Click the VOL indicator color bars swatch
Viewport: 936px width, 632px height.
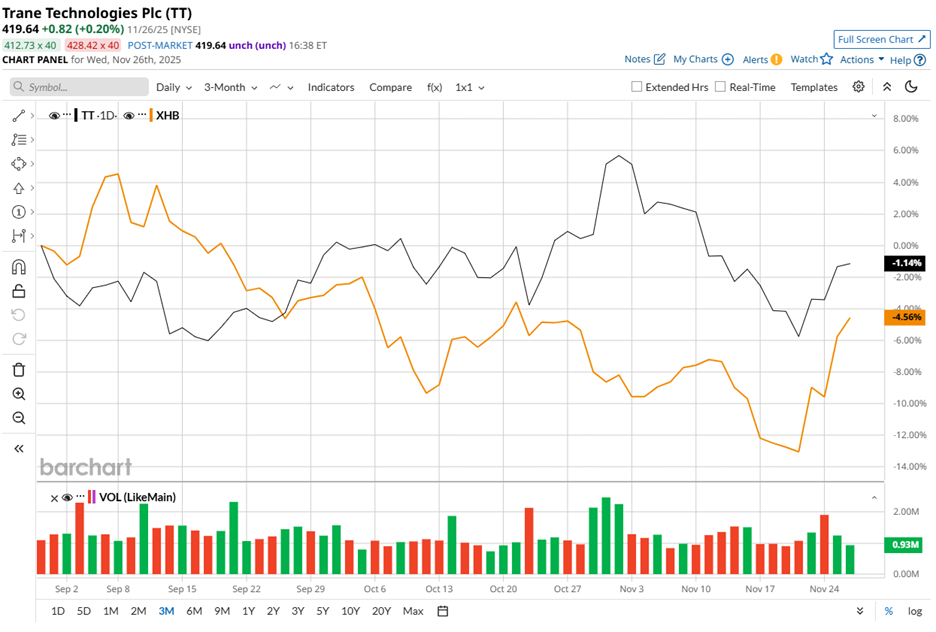(91, 497)
